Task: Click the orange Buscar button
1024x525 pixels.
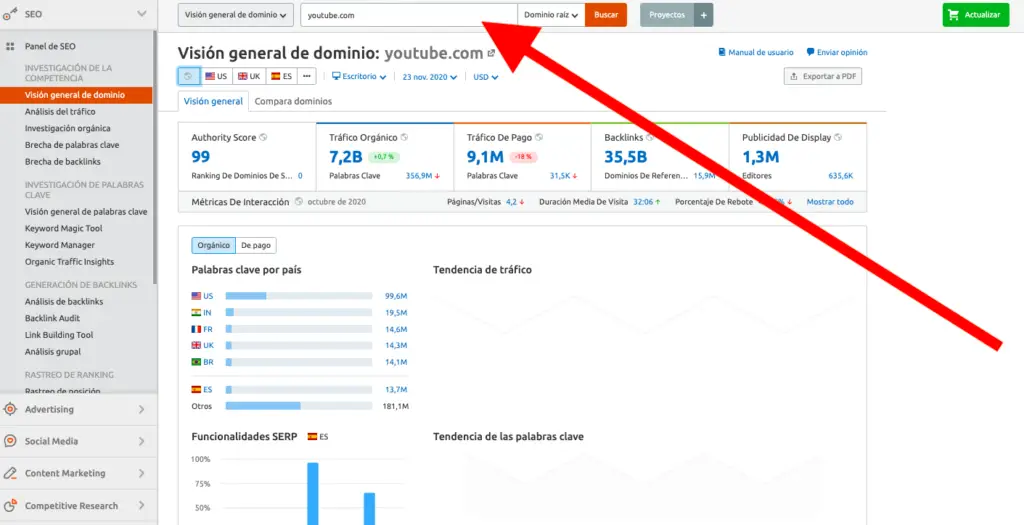Action: point(606,15)
